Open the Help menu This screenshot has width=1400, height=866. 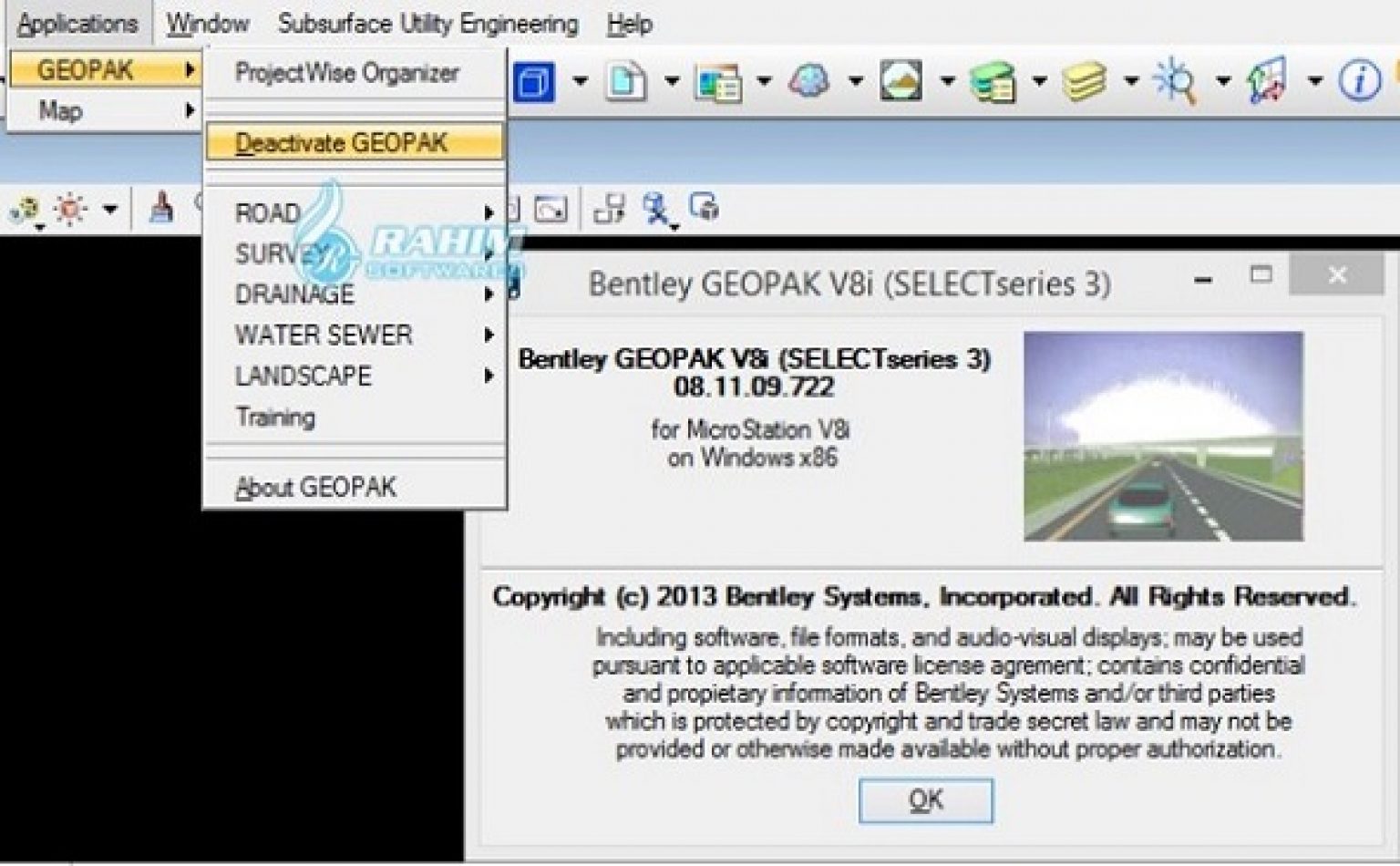point(630,24)
